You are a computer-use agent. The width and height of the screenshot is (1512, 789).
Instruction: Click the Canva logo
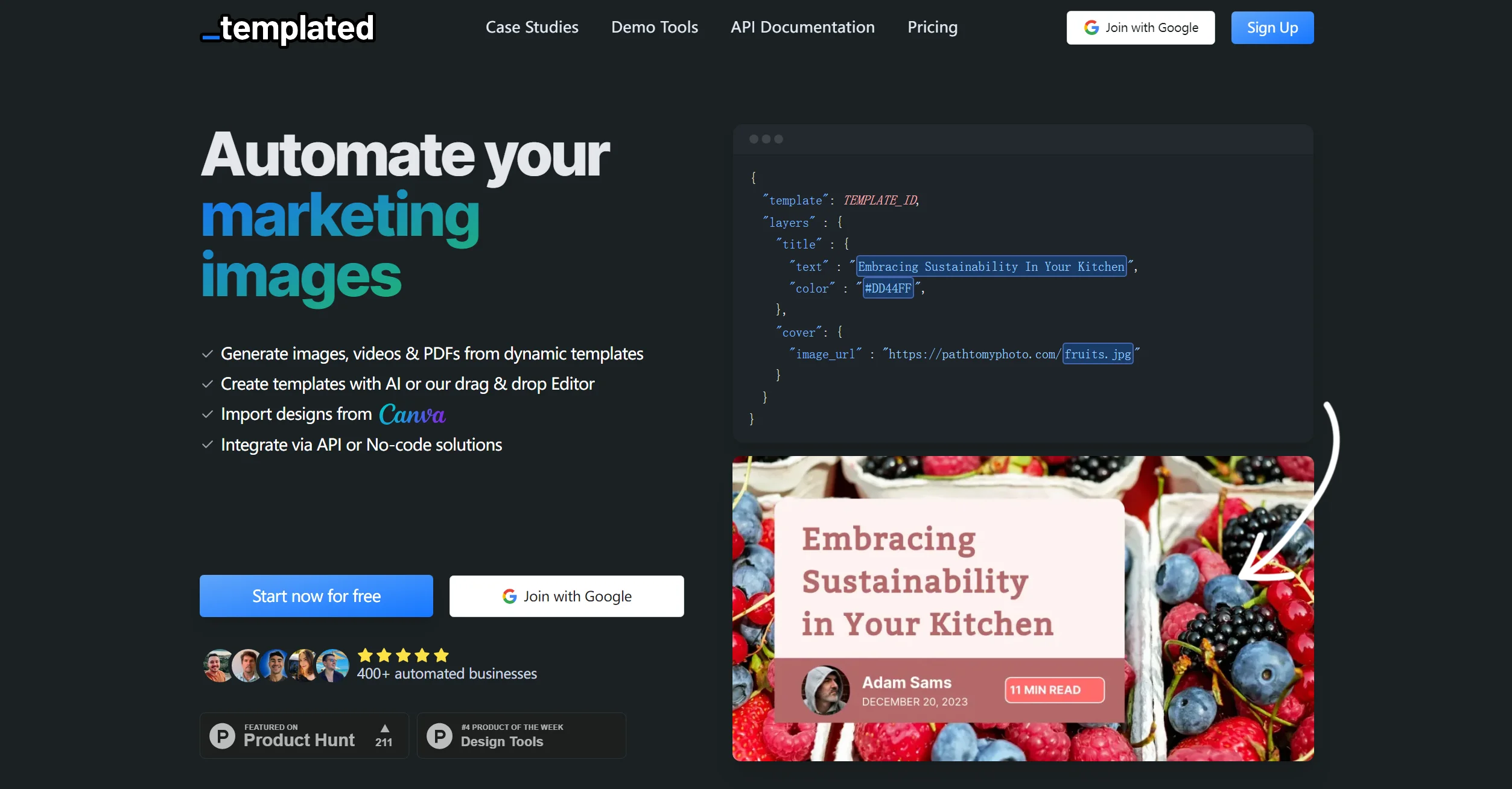[x=412, y=414]
